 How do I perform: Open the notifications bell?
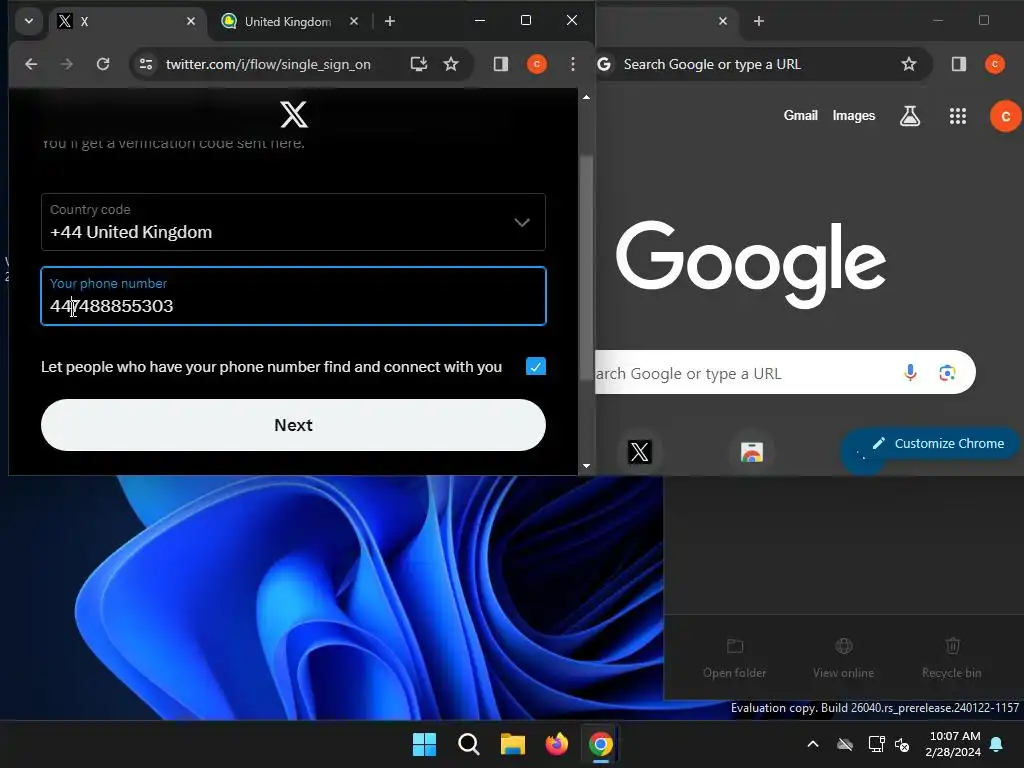click(997, 744)
